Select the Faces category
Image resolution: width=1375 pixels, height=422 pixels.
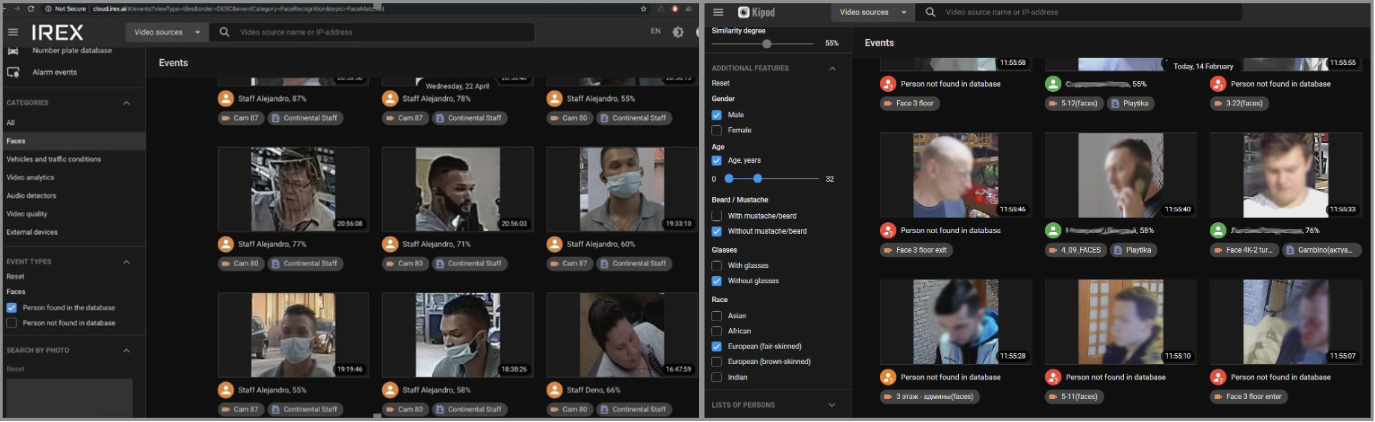pos(72,141)
